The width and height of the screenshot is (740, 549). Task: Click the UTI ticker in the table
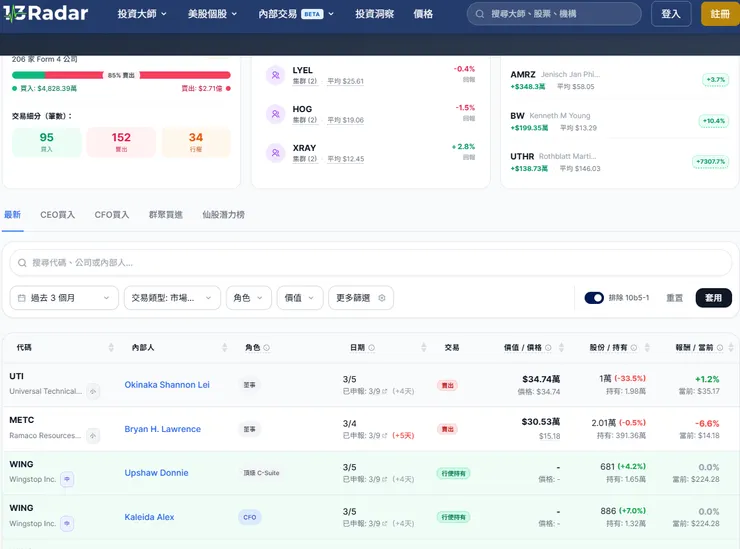[17, 376]
